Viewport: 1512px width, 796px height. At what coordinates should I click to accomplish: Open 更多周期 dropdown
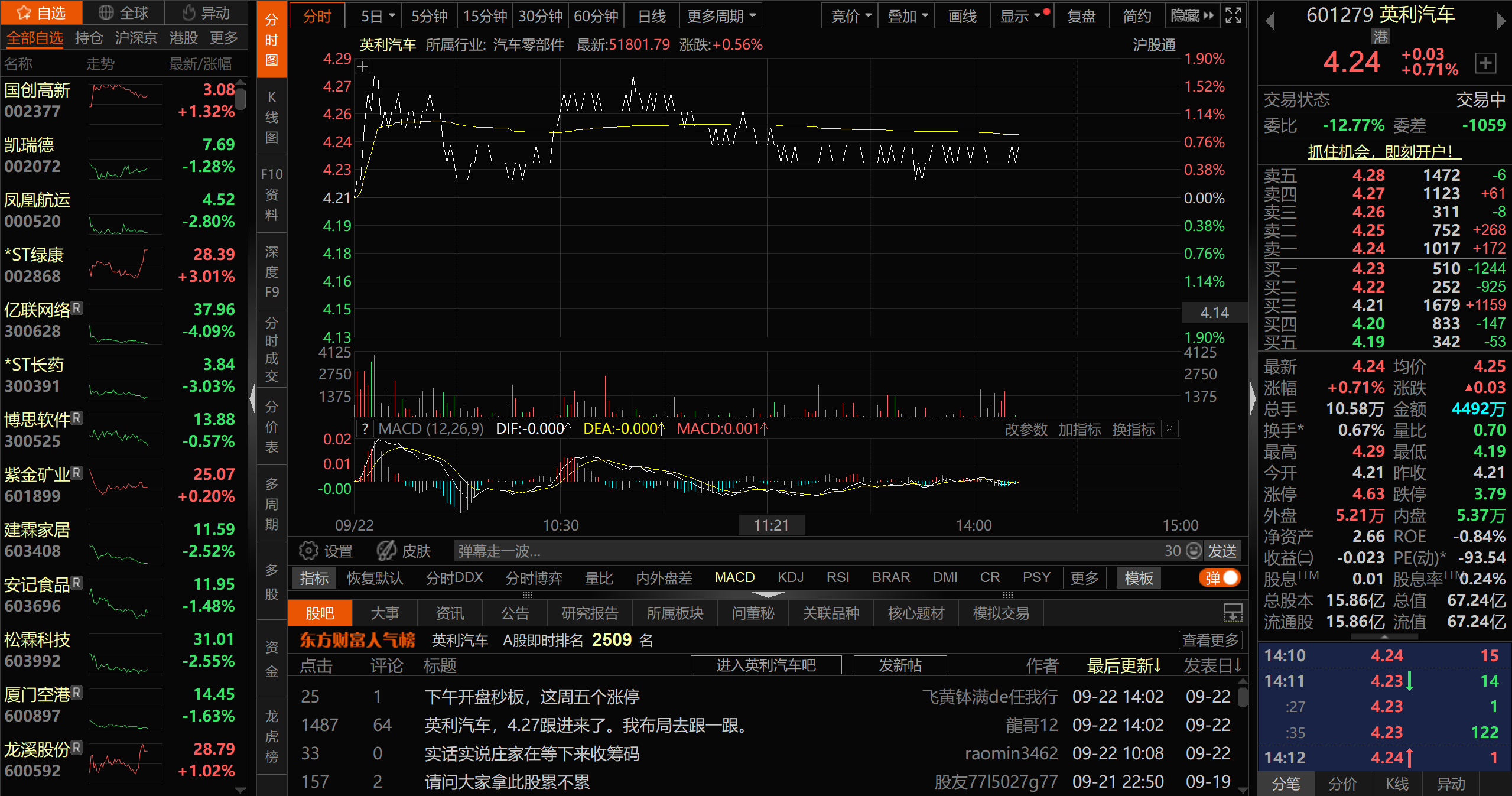coord(721,16)
